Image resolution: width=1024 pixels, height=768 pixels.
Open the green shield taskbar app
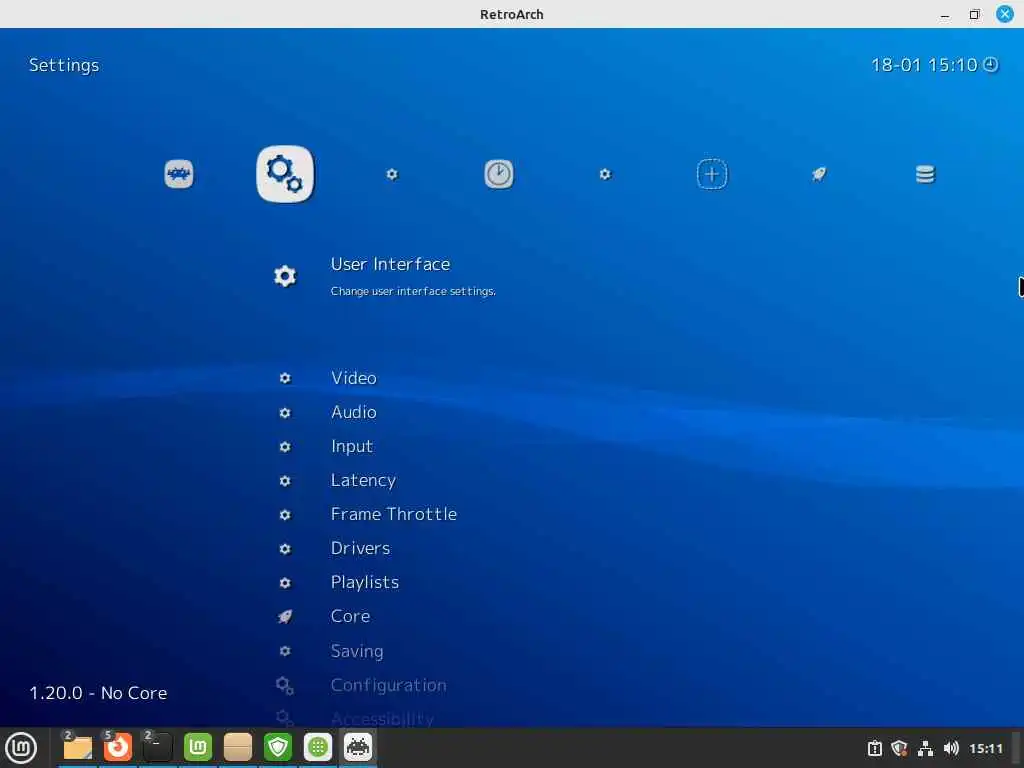click(x=278, y=748)
